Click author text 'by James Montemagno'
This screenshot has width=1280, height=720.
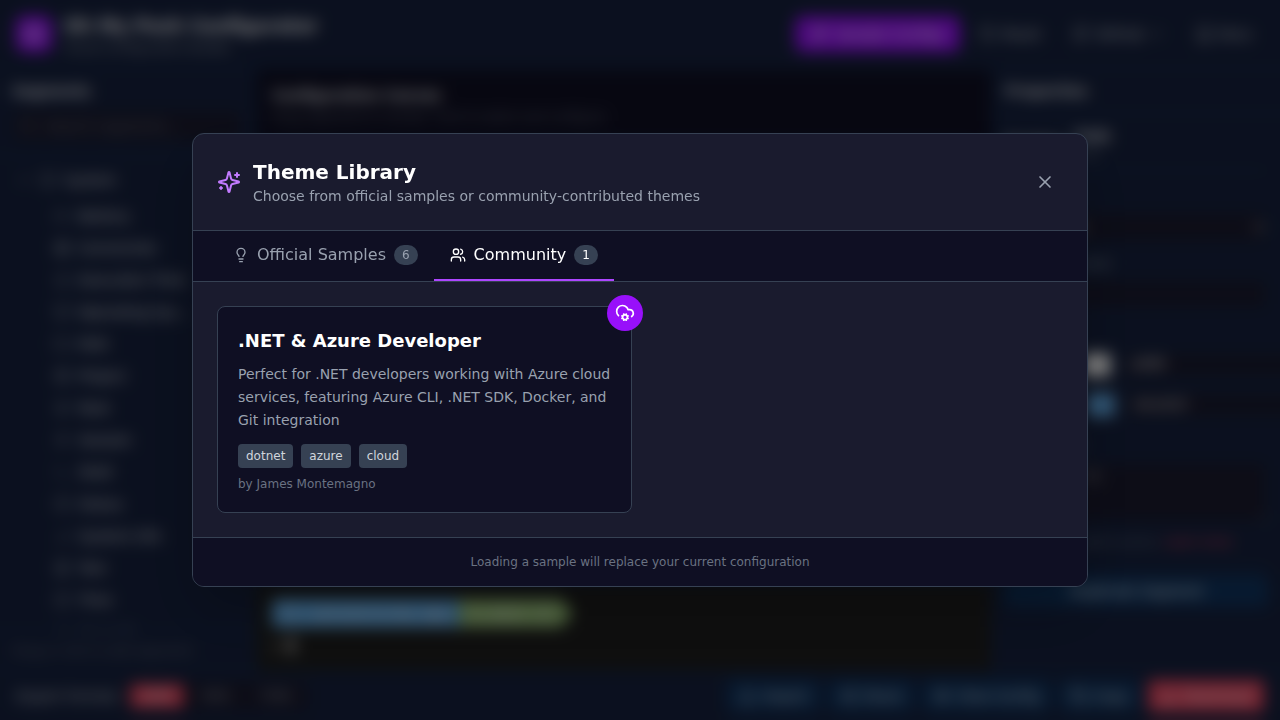[307, 484]
